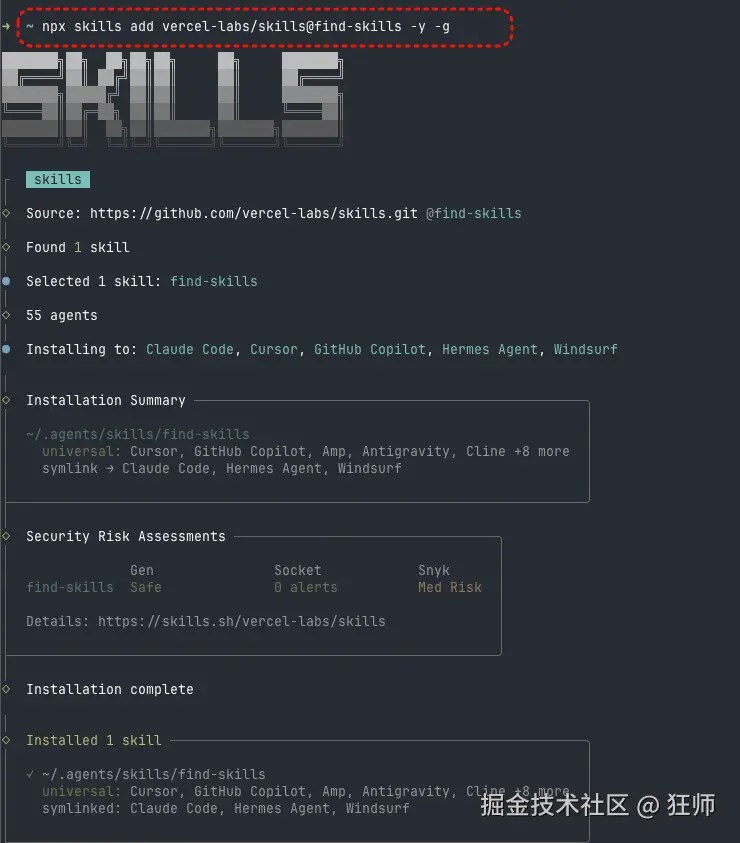Click the '0 alerts' value under Socket

pyautogui.click(x=305, y=587)
